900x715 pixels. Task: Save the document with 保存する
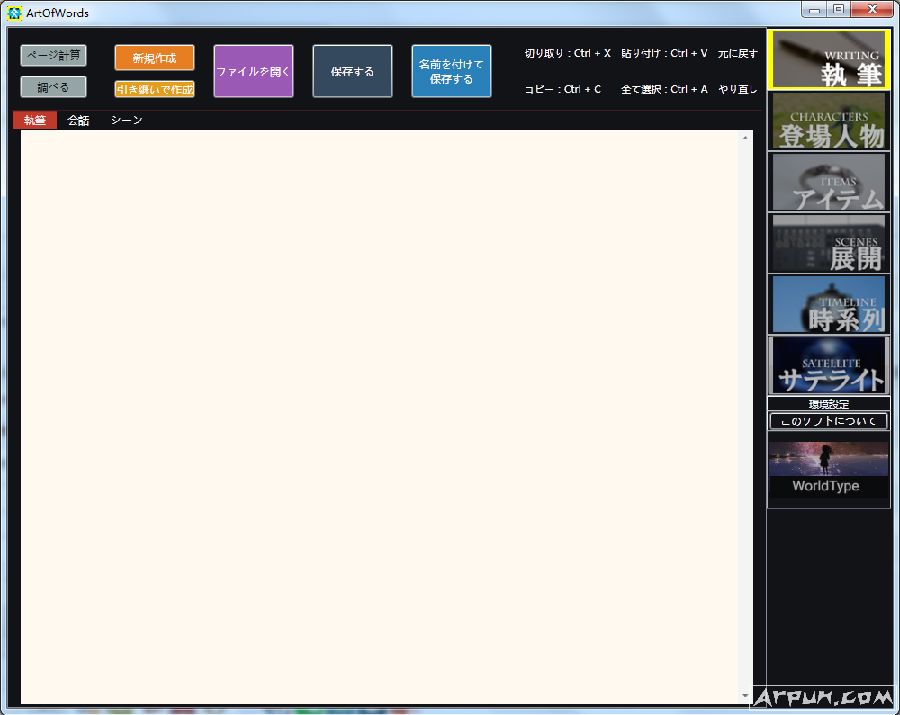click(352, 71)
